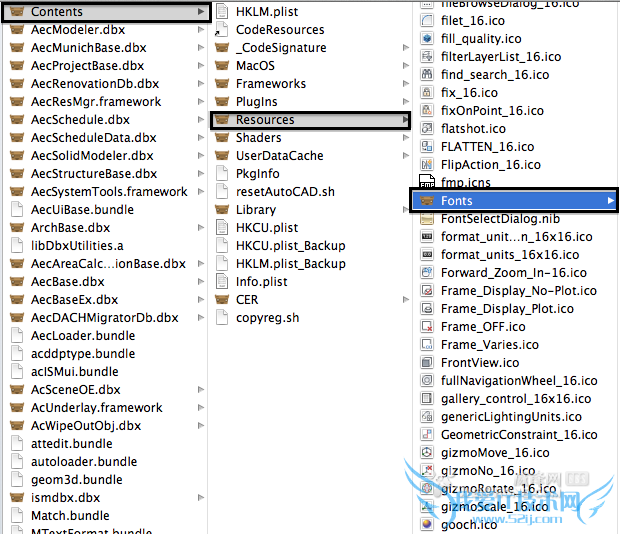
Task: Click the gallery_control_16x16.ico icon
Action: coord(427,398)
